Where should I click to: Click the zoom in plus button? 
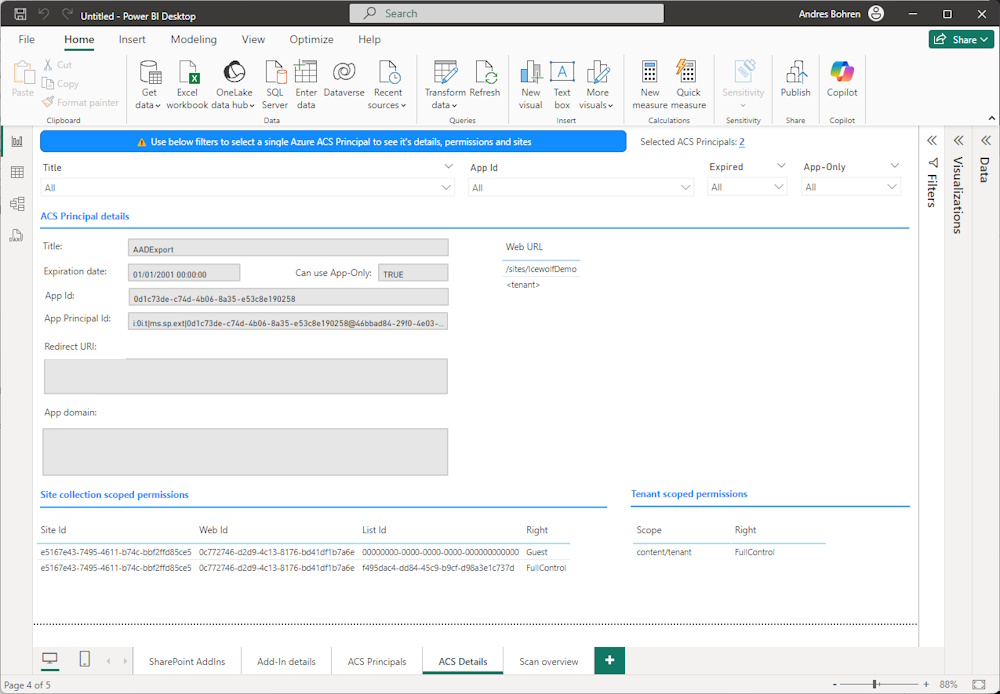pos(926,684)
